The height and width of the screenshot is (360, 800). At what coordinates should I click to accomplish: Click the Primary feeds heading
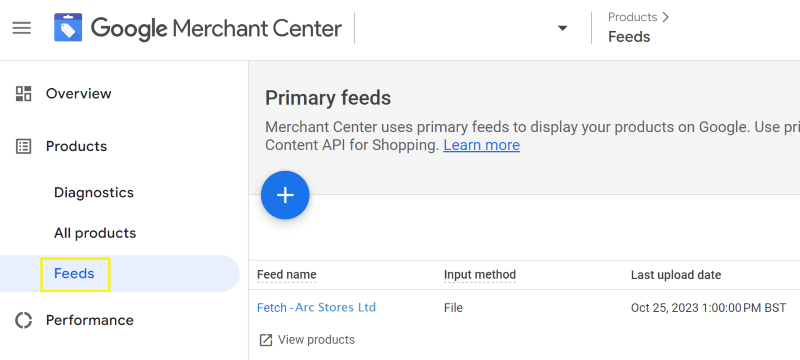coord(328,98)
